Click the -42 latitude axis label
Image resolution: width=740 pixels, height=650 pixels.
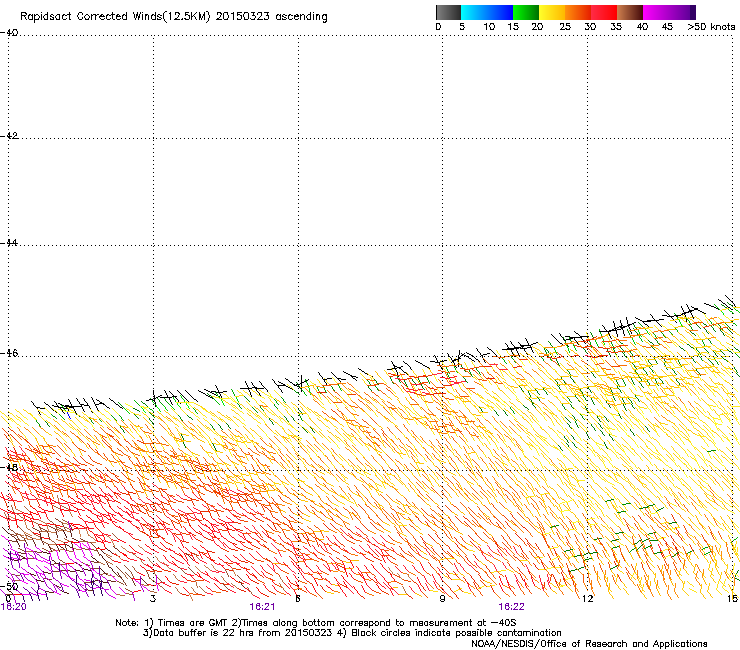9,136
